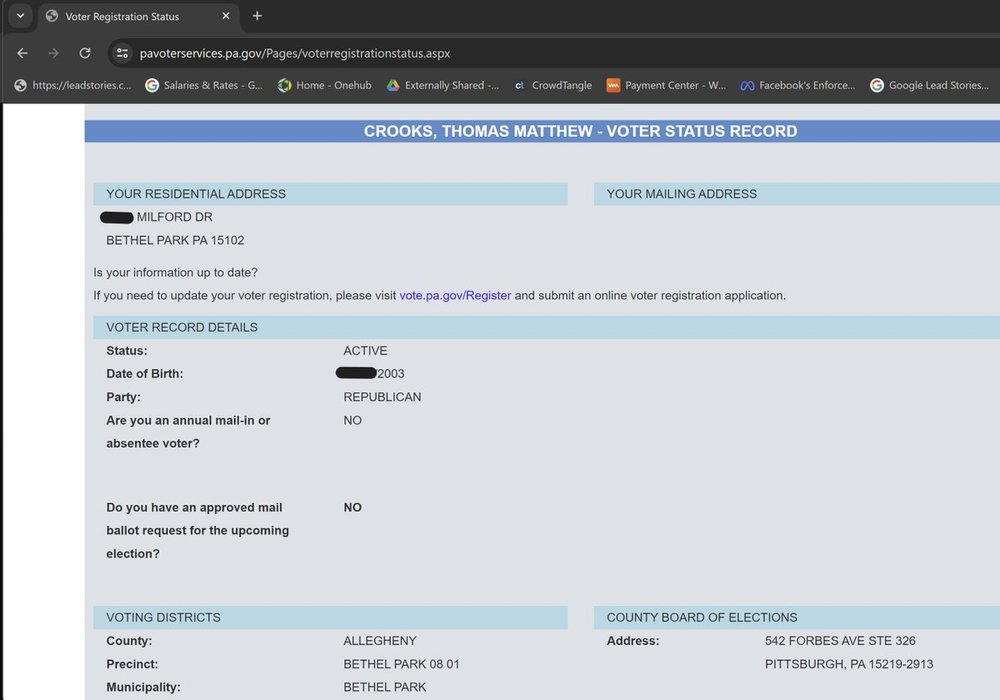Click the forward navigation arrow
The width and height of the screenshot is (1000, 700).
pyautogui.click(x=53, y=53)
